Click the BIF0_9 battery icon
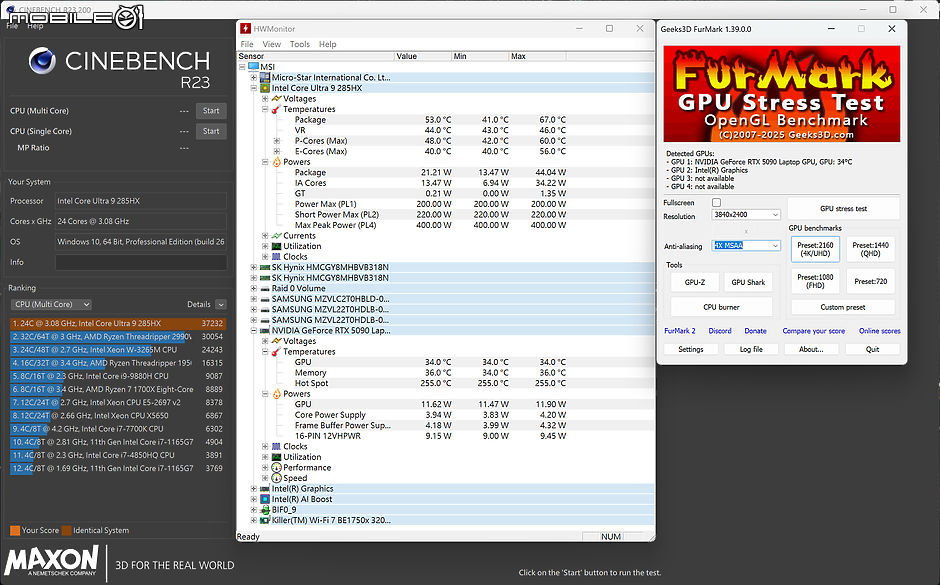Viewport: 940px width, 585px height. [265, 510]
